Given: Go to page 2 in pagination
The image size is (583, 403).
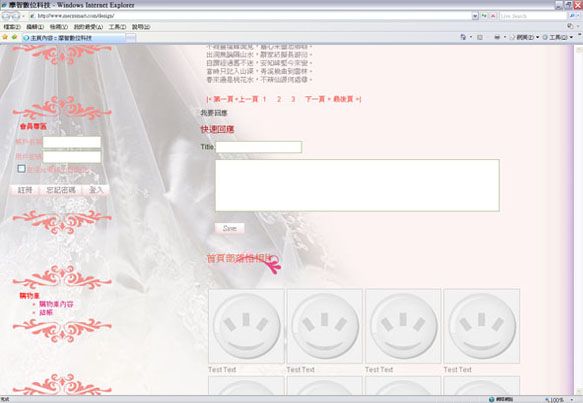Looking at the screenshot, I should (279, 99).
